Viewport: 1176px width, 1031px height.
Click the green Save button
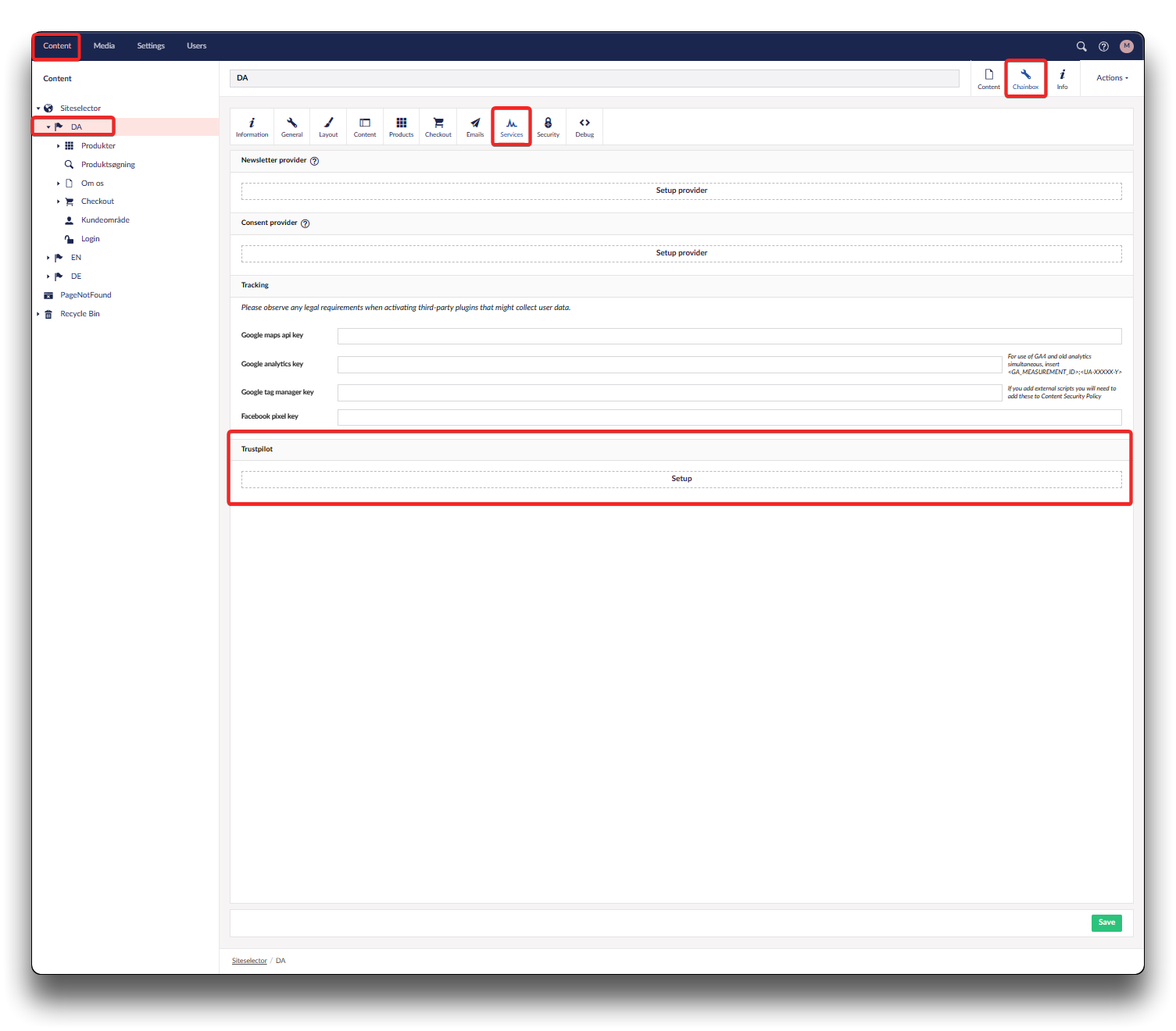[1106, 922]
